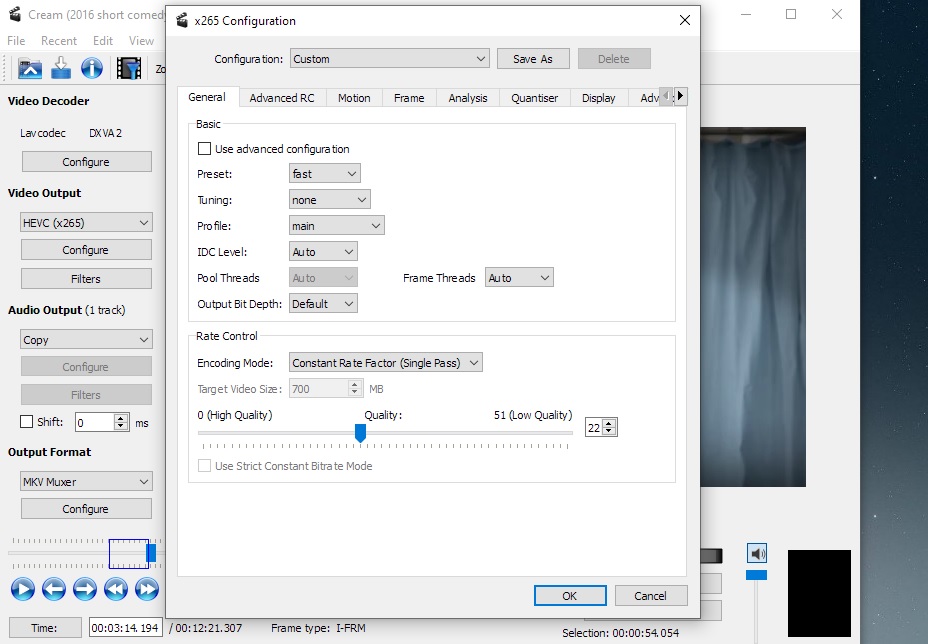Click Configure under Video Decoder

point(86,162)
